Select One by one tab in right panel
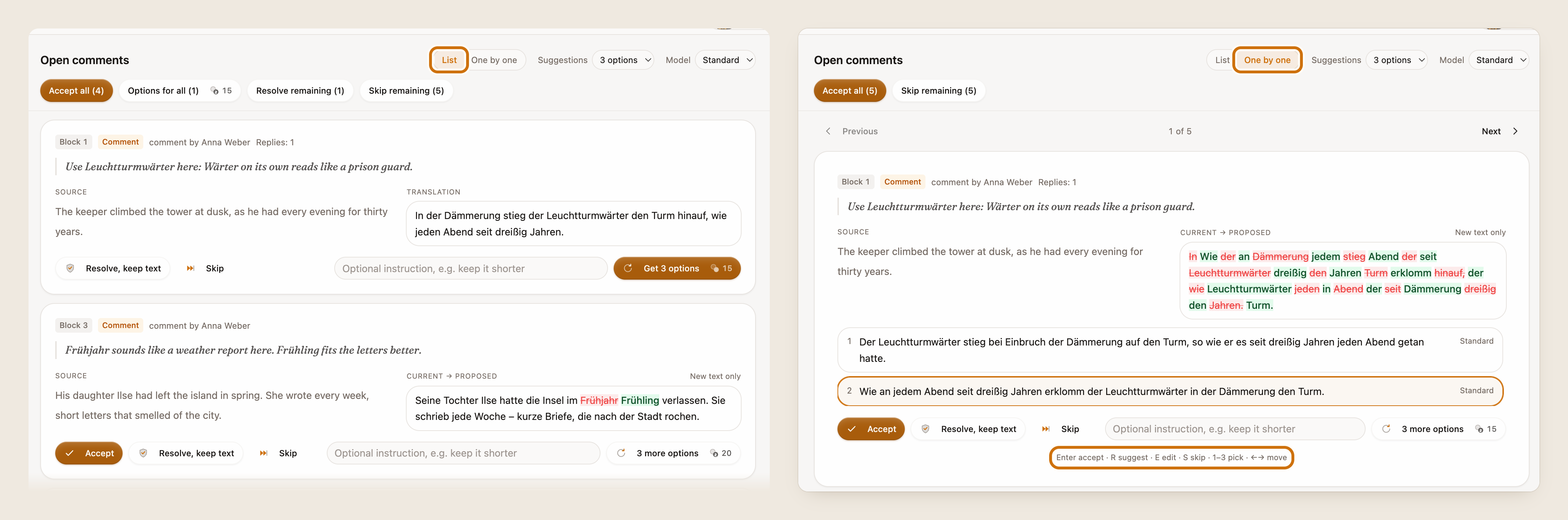1568x520 pixels. 1267,59
